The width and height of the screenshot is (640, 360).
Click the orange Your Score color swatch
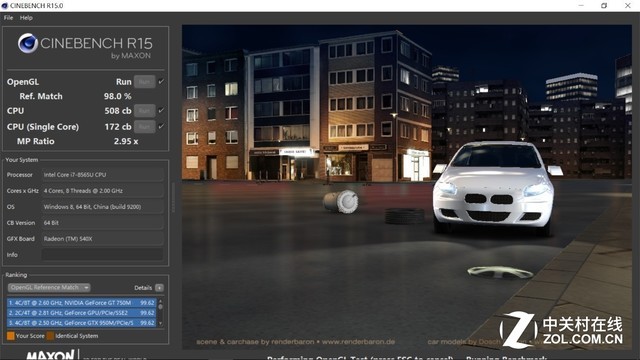[x=11, y=336]
